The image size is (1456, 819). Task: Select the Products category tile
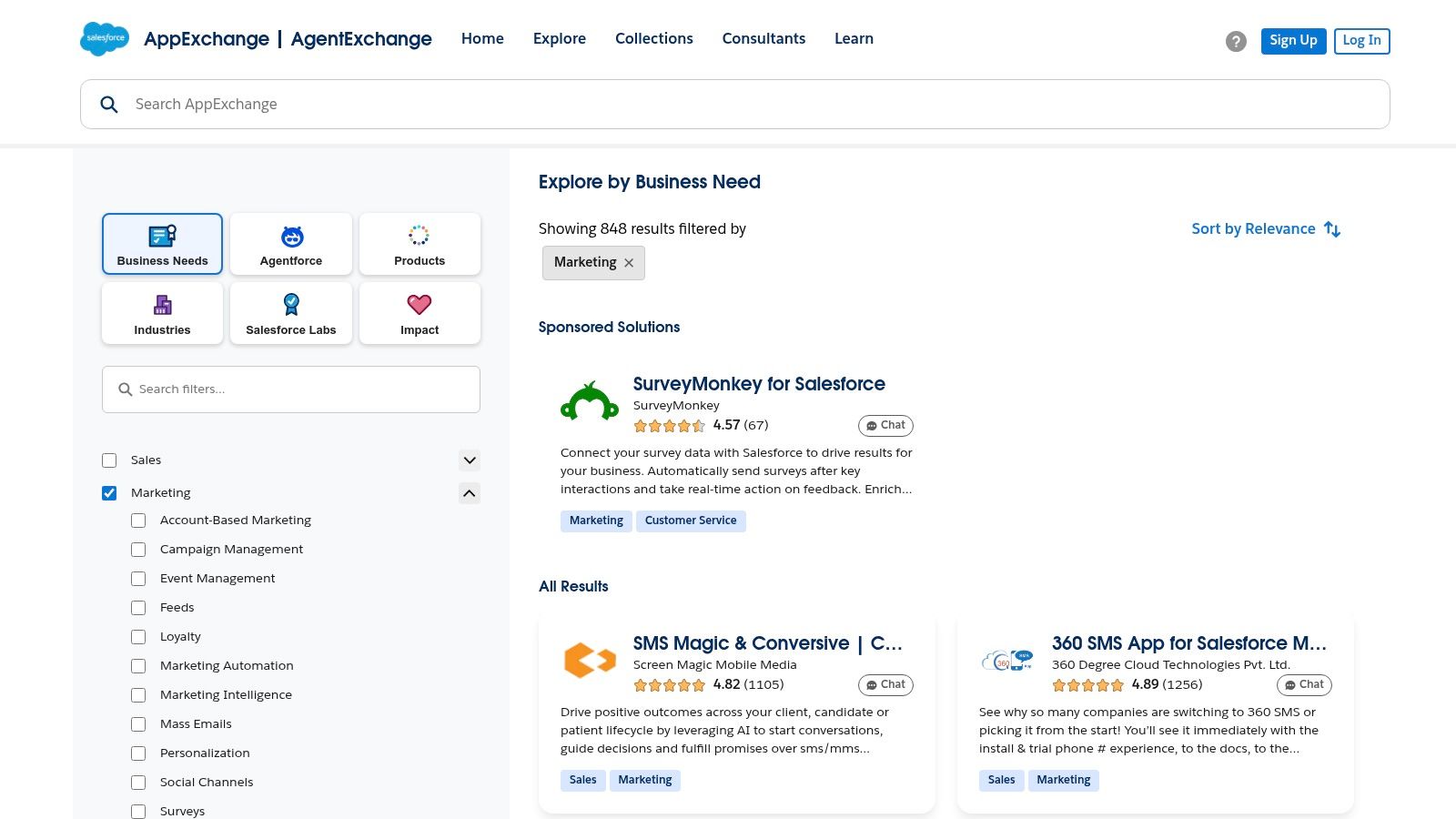click(420, 244)
